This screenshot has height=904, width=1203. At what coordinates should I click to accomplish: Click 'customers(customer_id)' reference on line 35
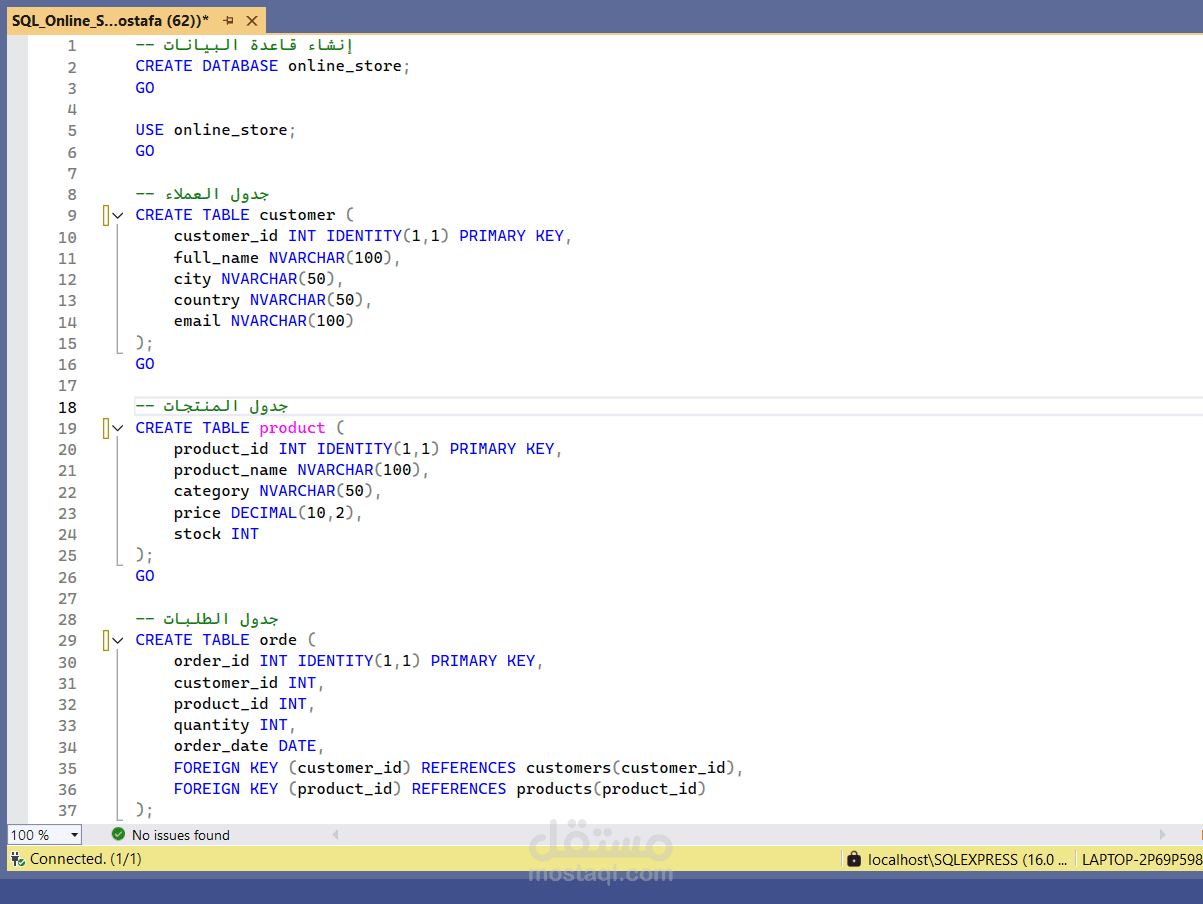pyautogui.click(x=631, y=768)
